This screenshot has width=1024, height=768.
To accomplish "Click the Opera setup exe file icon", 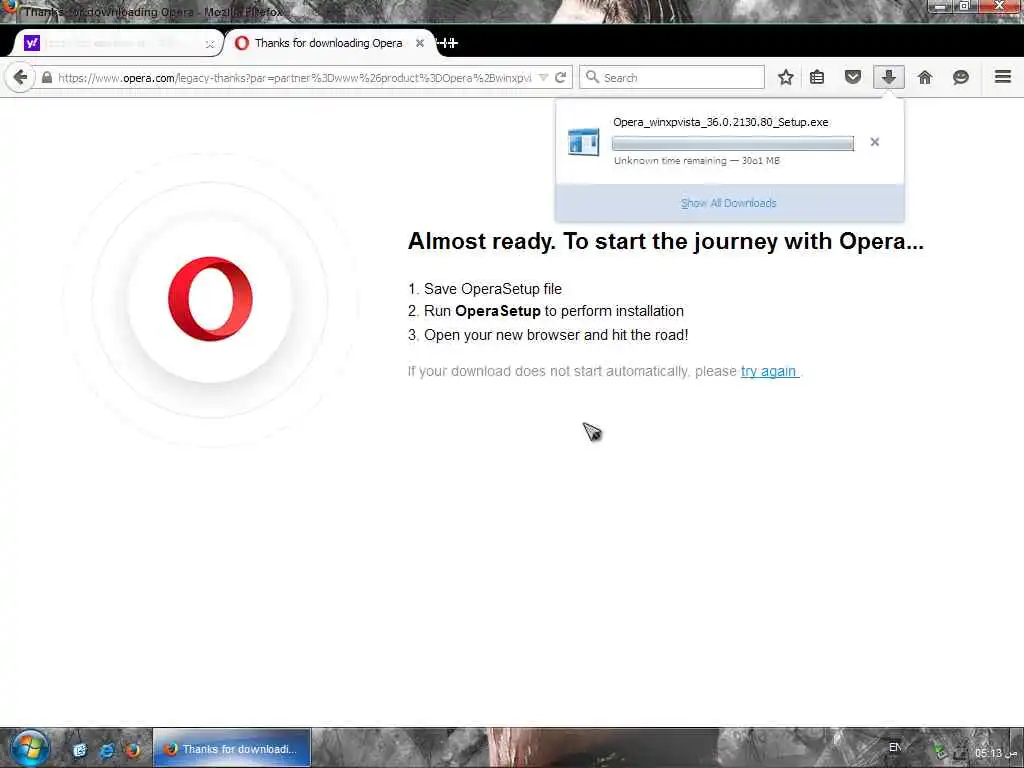I will [583, 142].
